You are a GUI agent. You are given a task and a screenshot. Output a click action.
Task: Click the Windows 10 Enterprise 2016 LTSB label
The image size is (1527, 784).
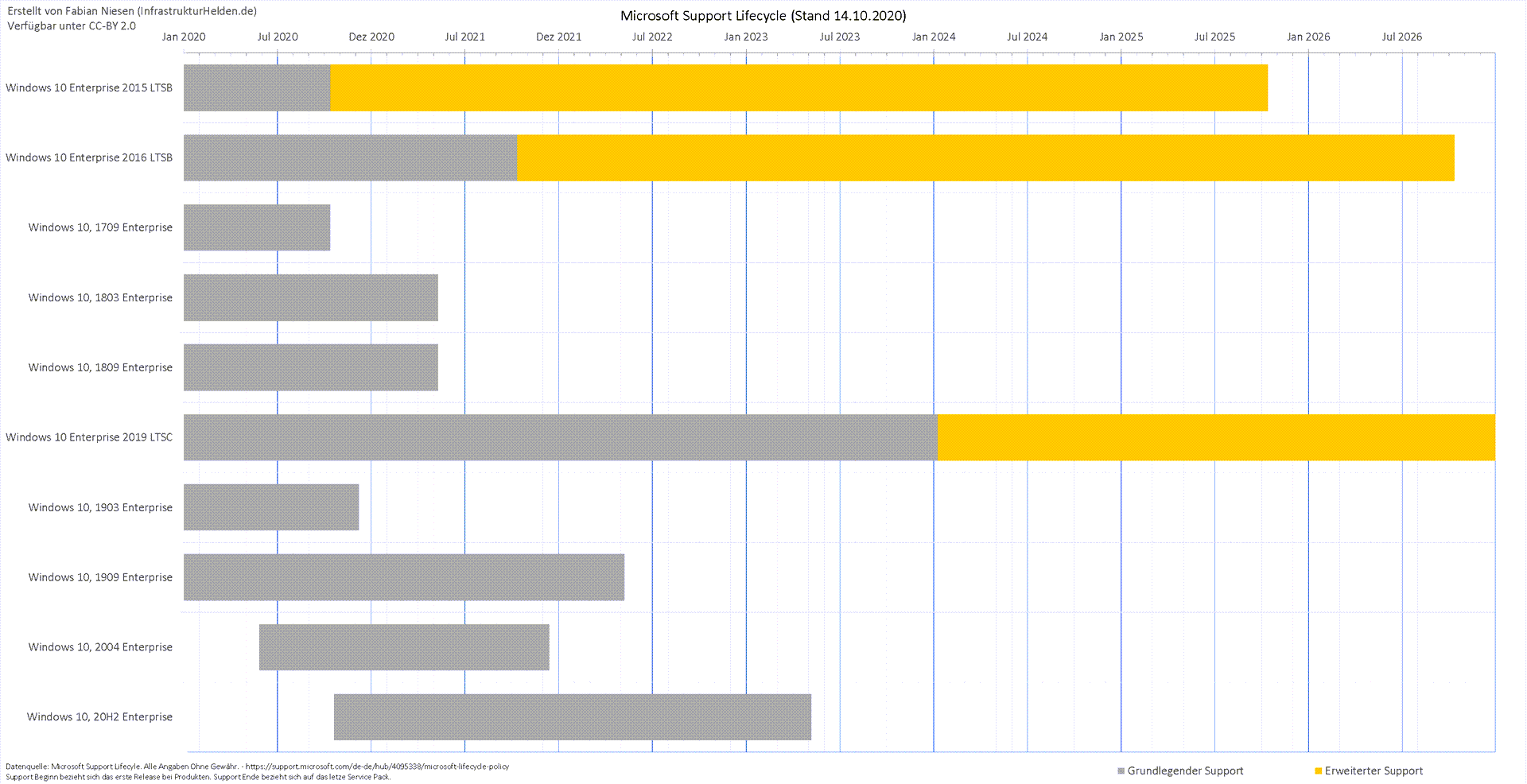tap(89, 158)
